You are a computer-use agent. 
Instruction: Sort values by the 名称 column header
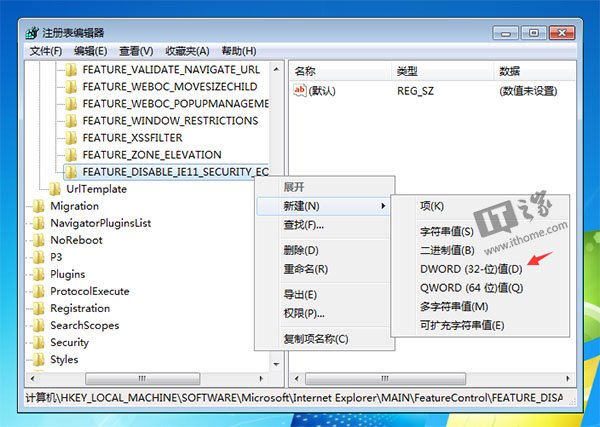tap(341, 71)
